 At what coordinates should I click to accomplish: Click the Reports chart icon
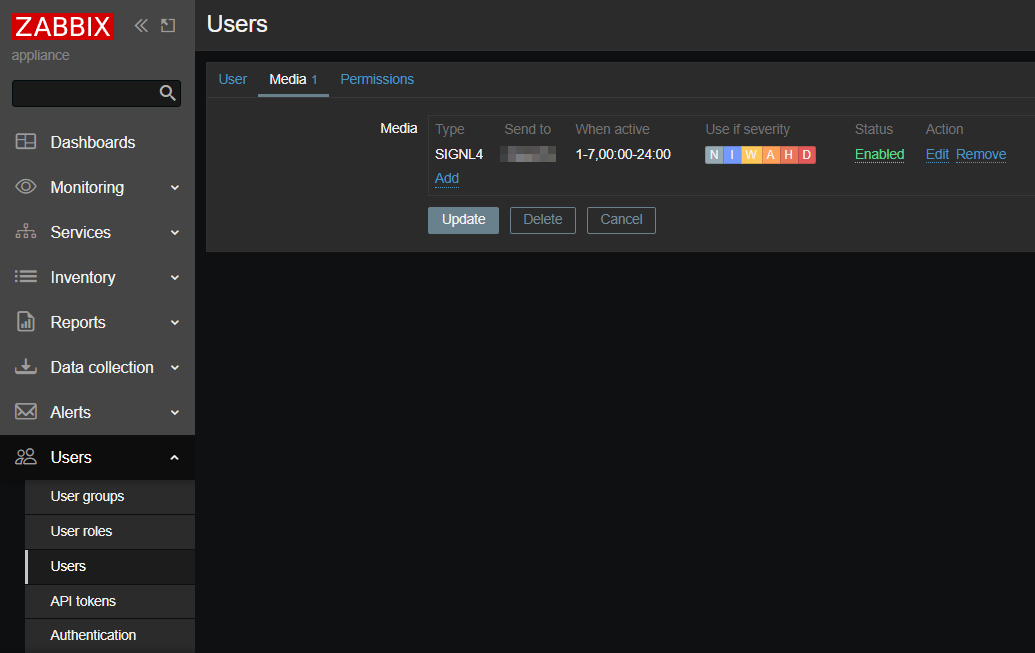click(x=26, y=322)
